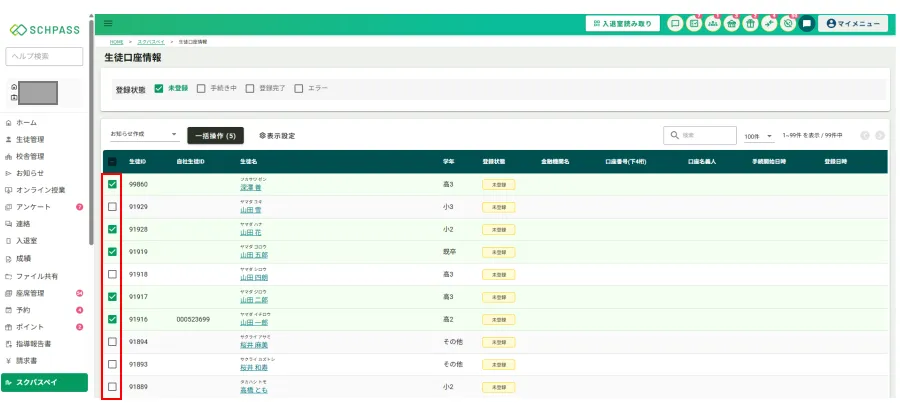Enable the 手続き中 status filter
The image size is (900, 403).
coord(201,88)
